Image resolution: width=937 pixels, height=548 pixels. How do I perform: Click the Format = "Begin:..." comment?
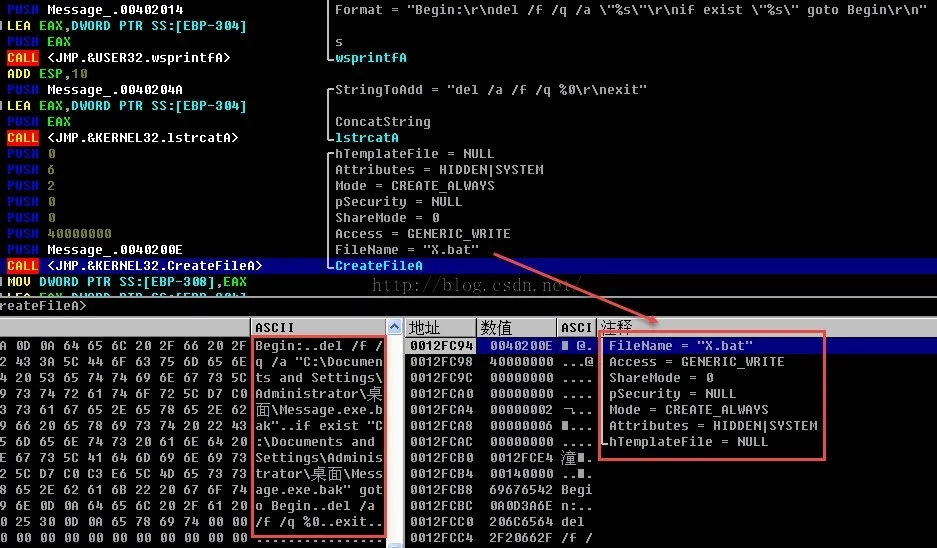point(630,10)
